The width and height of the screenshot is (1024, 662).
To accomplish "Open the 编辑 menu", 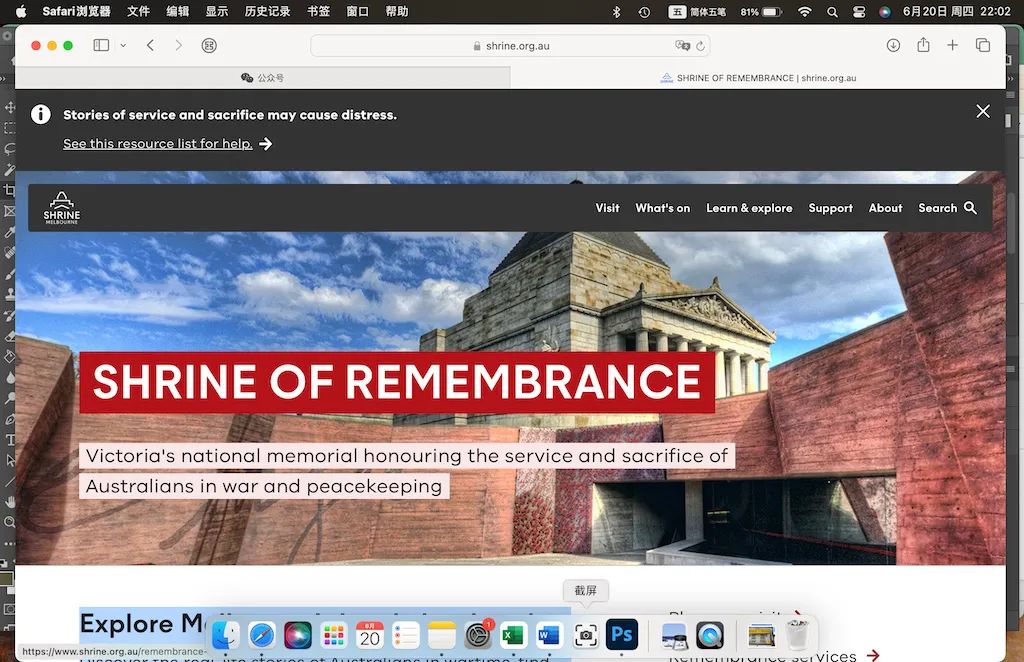I will click(x=178, y=11).
